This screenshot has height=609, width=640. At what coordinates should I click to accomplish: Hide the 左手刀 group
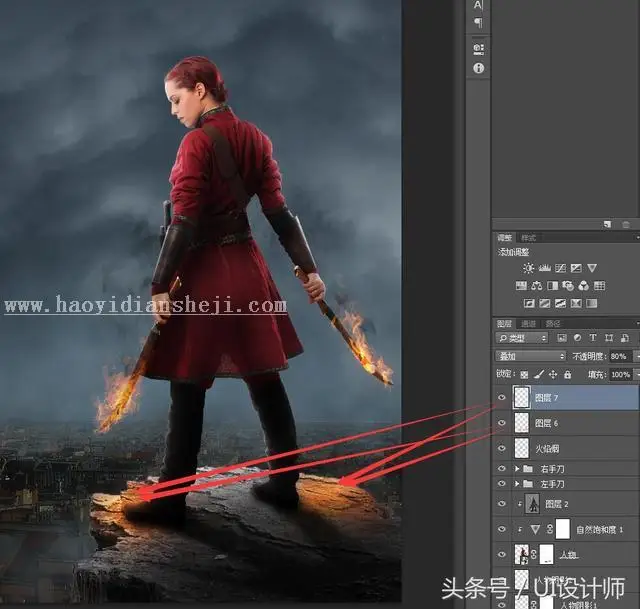click(x=502, y=484)
